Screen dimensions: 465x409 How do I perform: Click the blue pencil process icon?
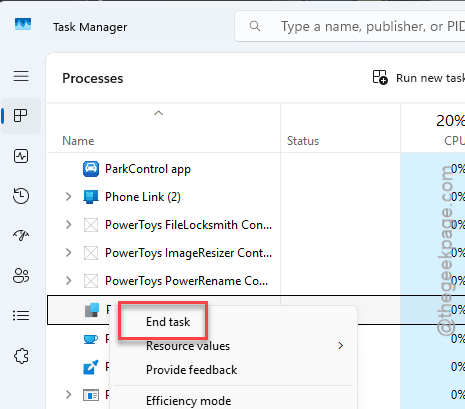tap(91, 367)
